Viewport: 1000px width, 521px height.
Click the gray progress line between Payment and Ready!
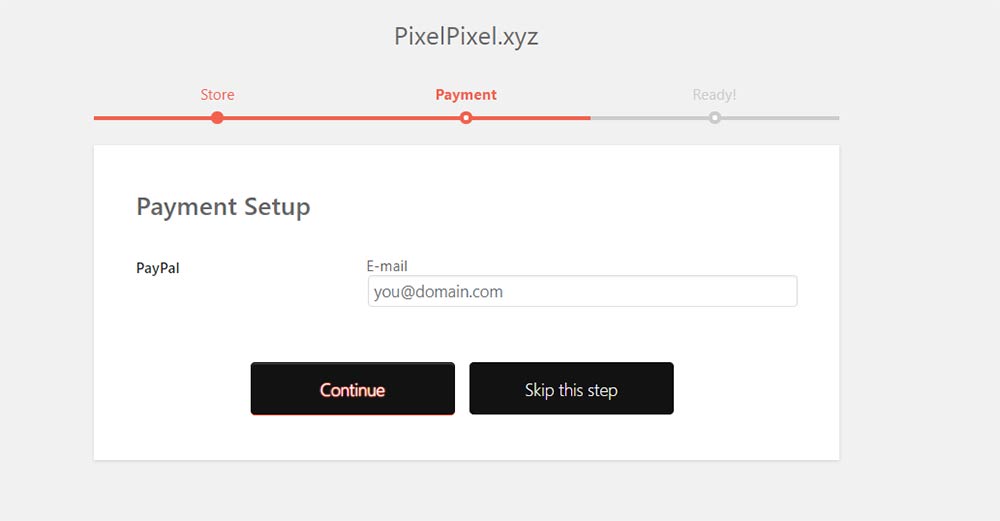click(x=650, y=118)
